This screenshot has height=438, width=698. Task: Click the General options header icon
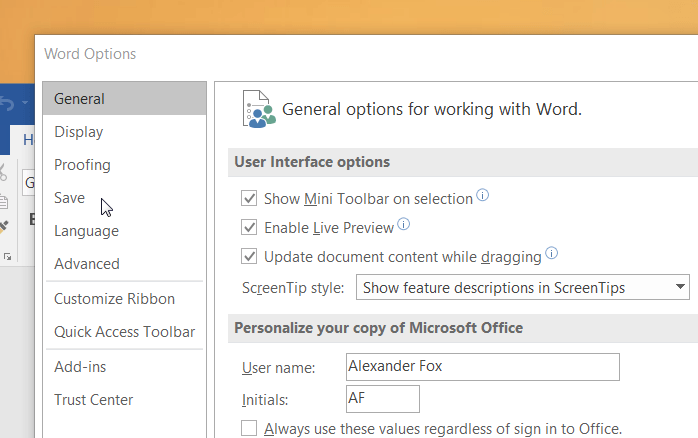(258, 108)
